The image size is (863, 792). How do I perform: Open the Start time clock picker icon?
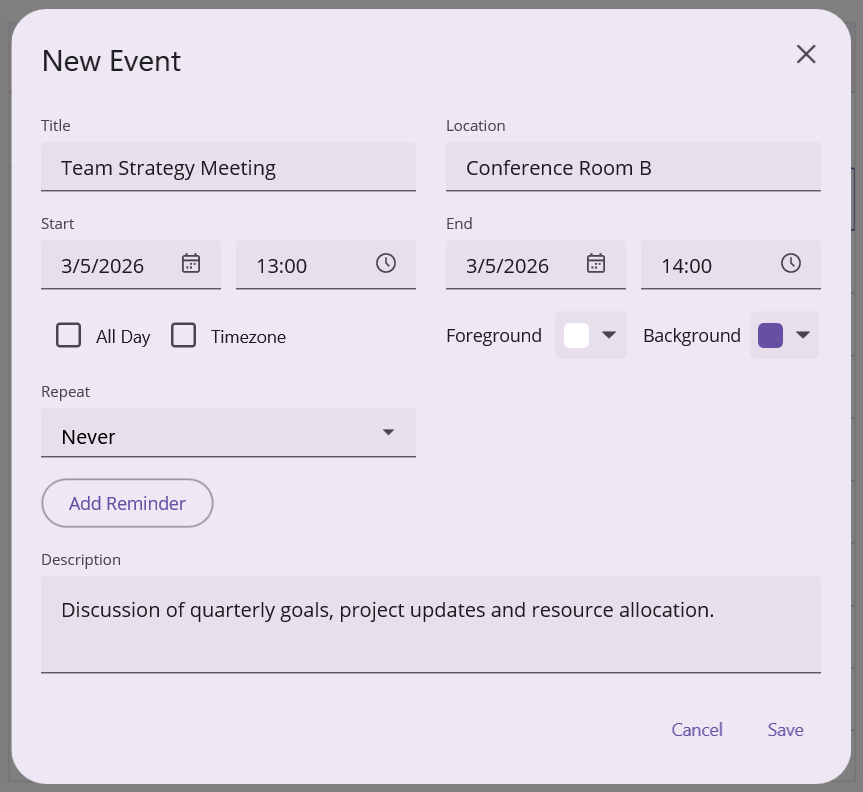386,263
